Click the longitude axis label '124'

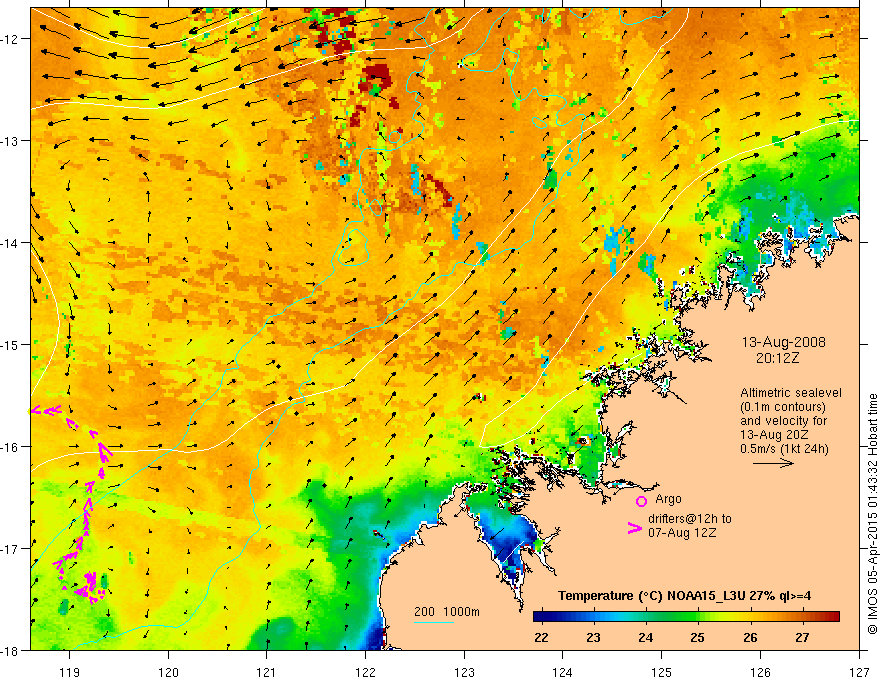tap(563, 672)
